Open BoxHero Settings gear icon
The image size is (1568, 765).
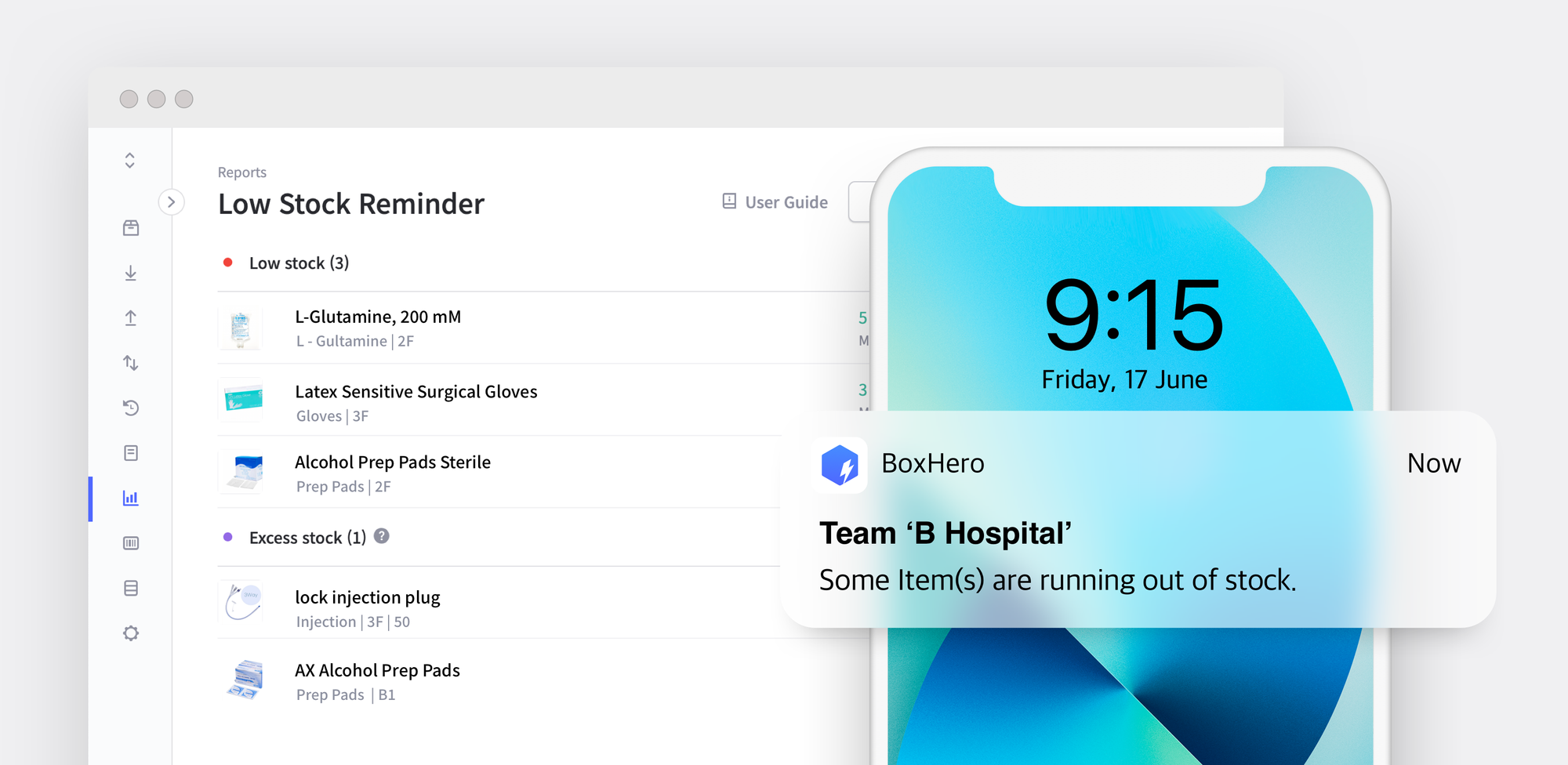click(131, 633)
